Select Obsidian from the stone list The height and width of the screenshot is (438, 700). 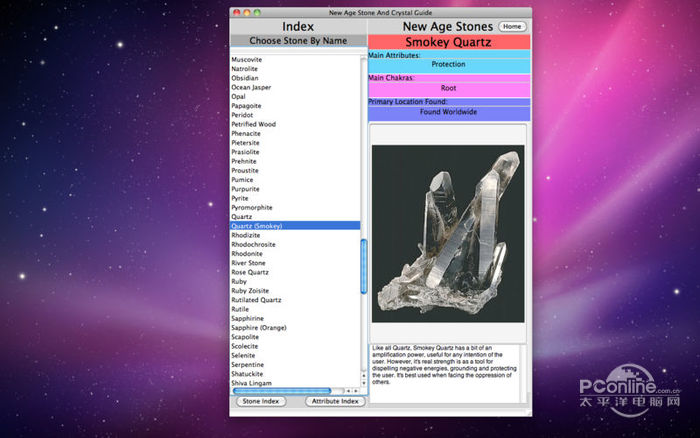tap(245, 78)
